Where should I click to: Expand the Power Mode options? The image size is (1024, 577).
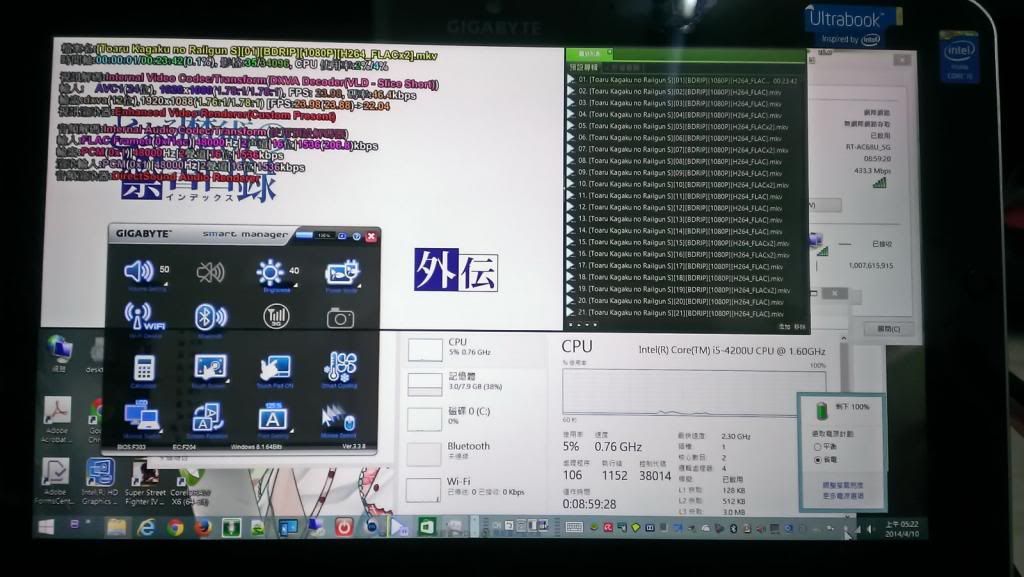[x=355, y=291]
